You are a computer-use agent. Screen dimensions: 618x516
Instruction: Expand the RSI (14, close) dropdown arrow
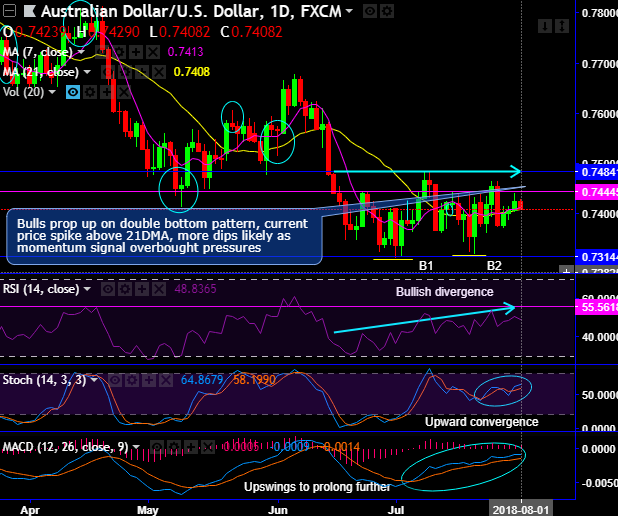pos(87,289)
